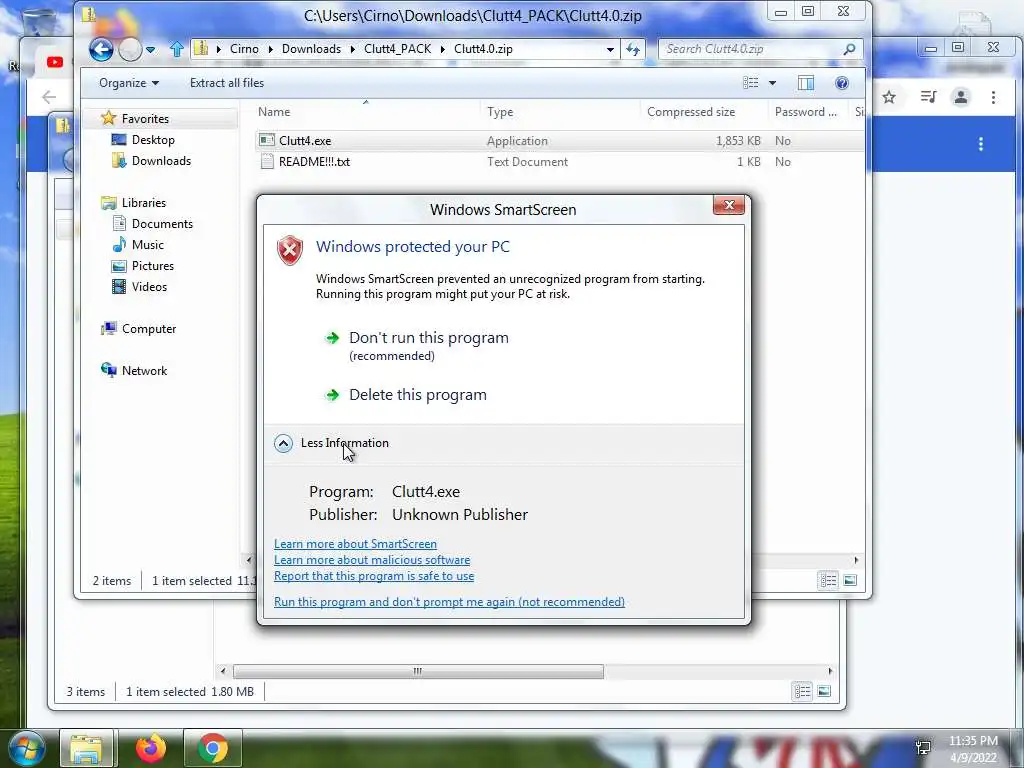Open the Windows Start button

[x=26, y=748]
